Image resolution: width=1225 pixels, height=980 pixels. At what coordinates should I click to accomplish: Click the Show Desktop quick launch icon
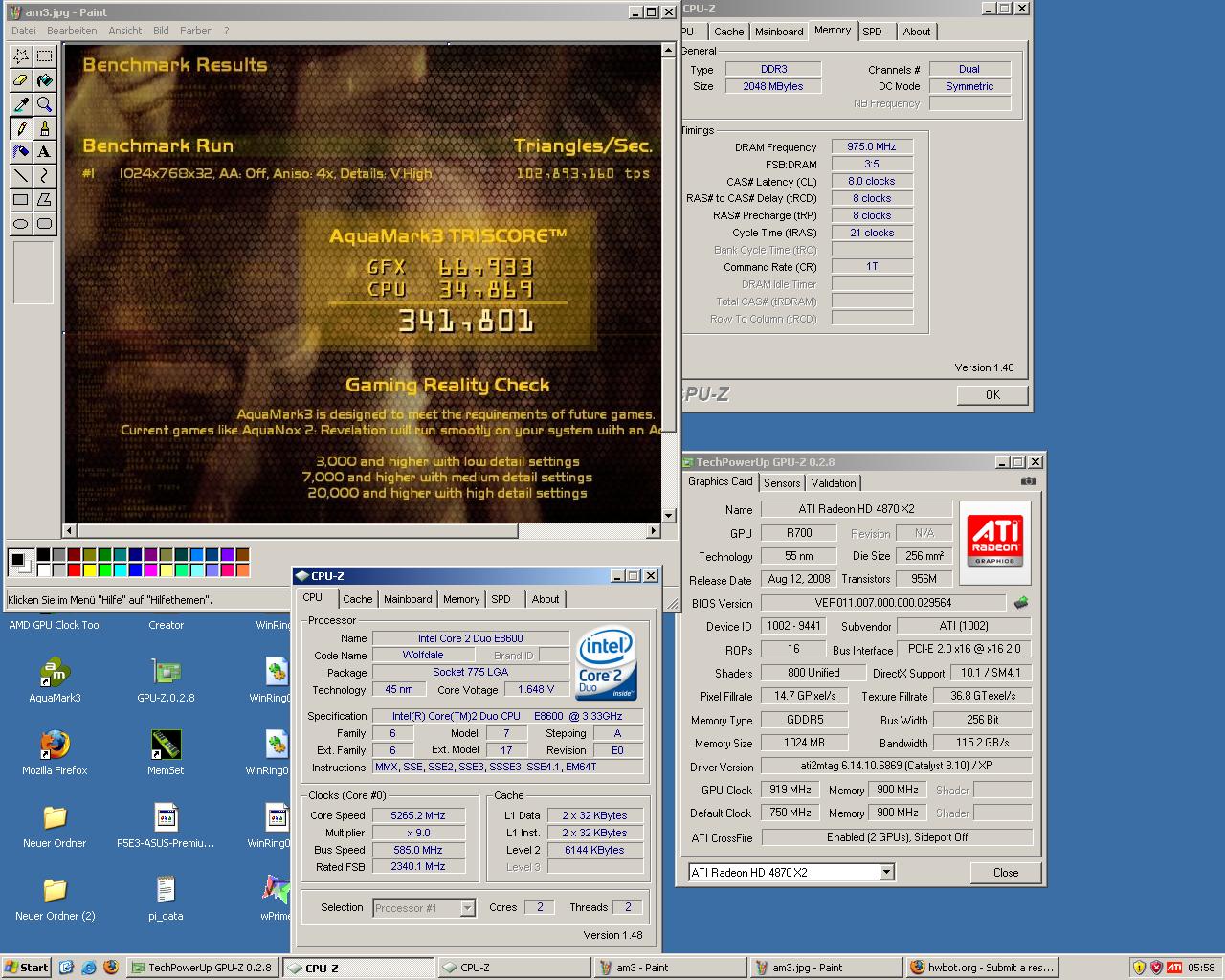pos(66,968)
